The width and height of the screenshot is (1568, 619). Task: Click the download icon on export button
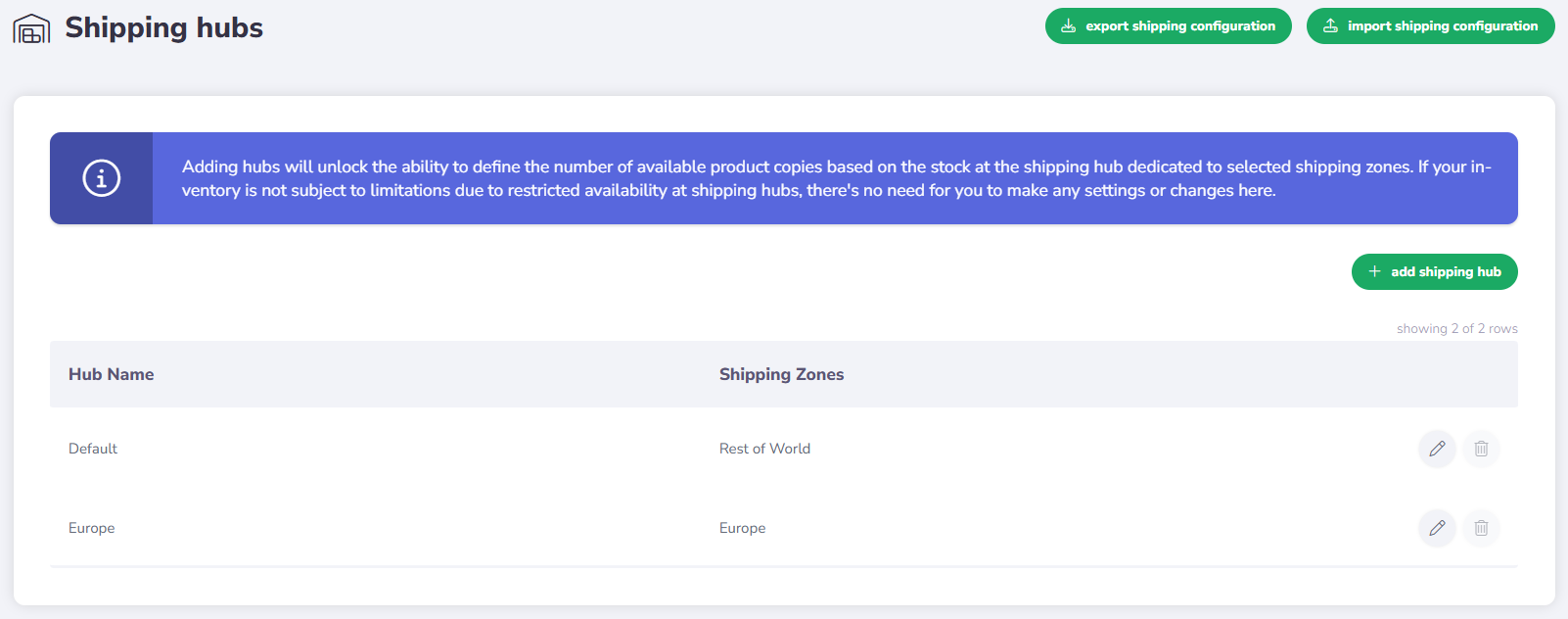click(1069, 26)
